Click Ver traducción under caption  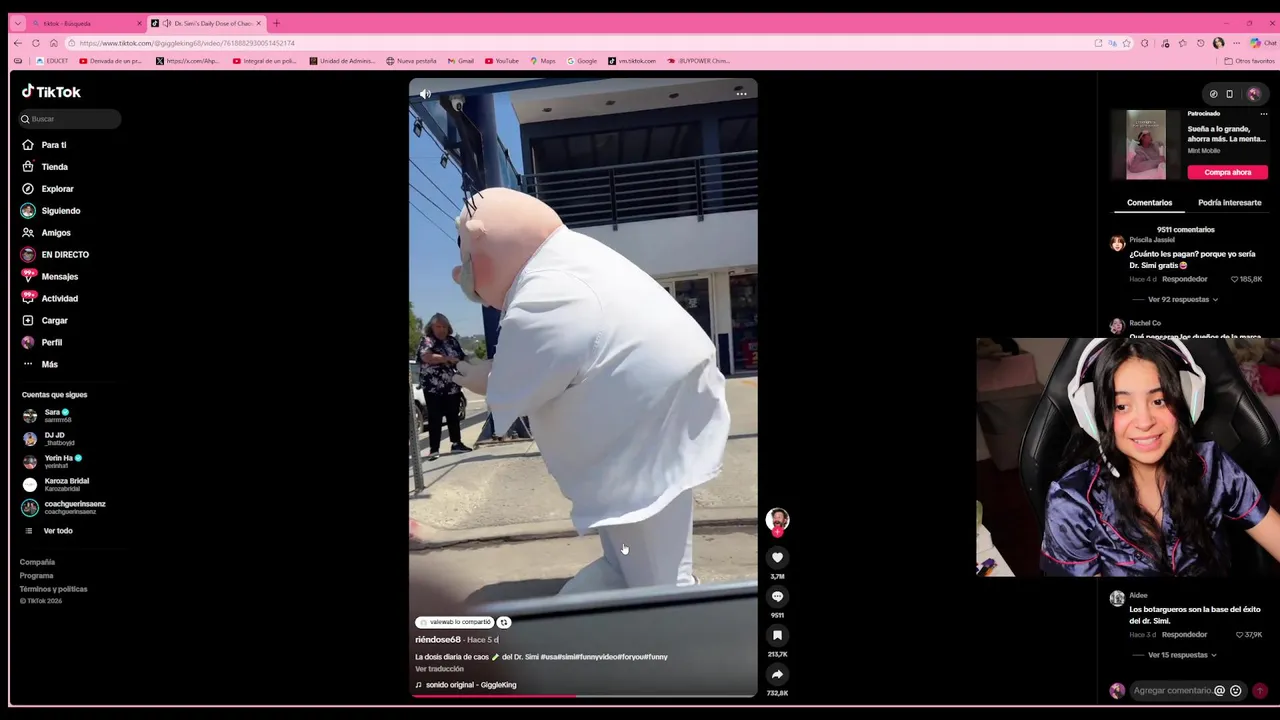(439, 669)
